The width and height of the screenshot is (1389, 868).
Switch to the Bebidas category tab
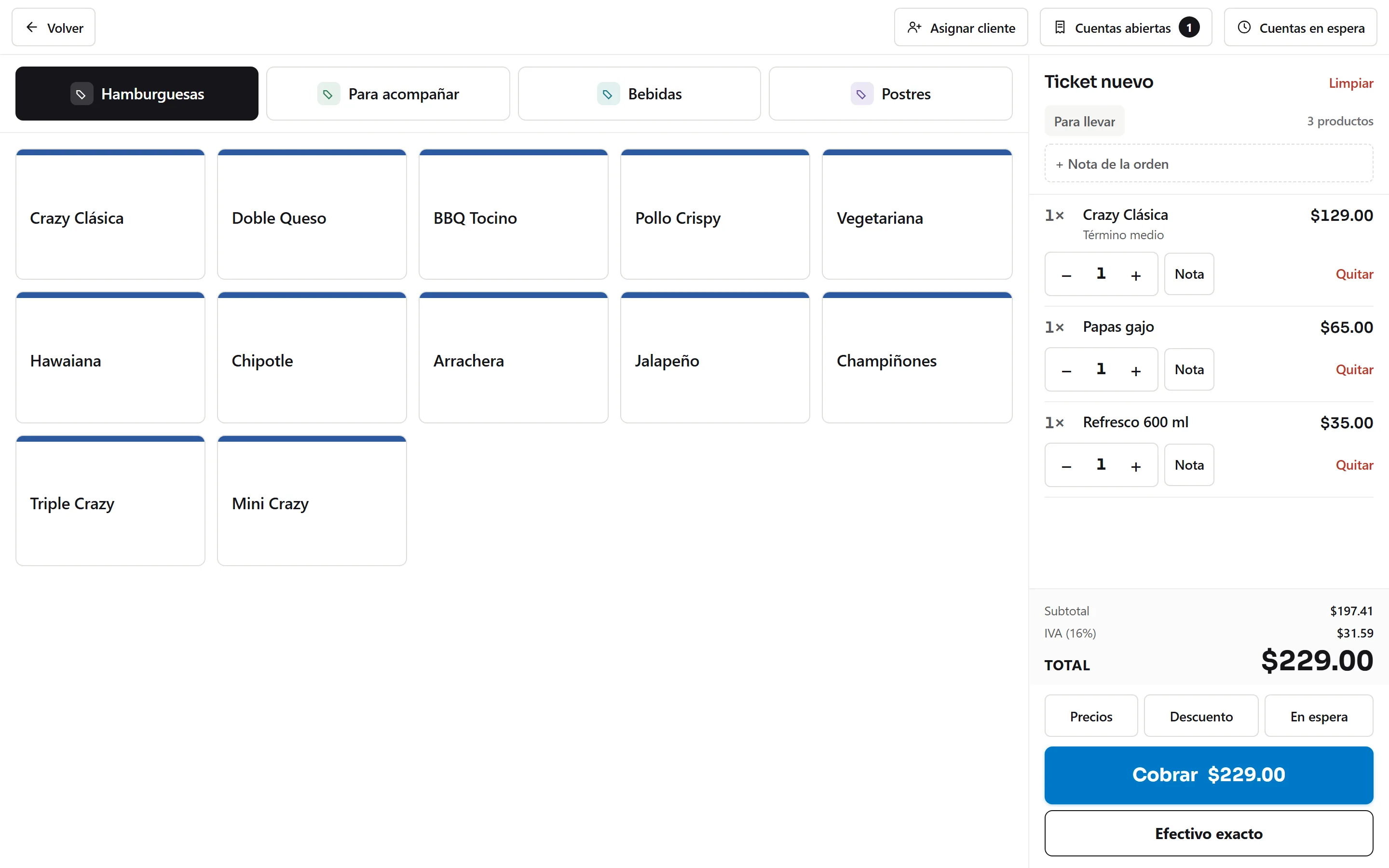[x=639, y=94]
